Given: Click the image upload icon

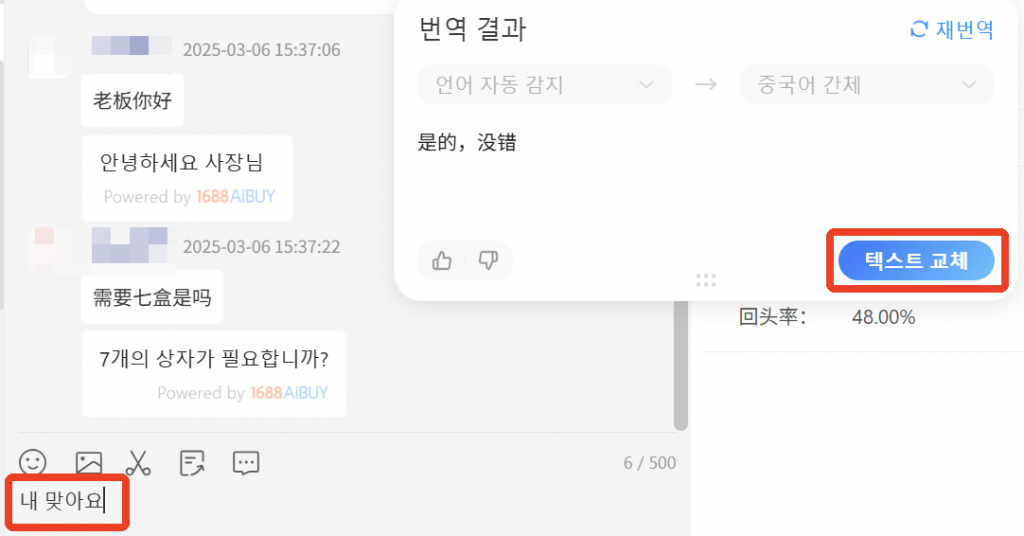Looking at the screenshot, I should click(x=88, y=463).
